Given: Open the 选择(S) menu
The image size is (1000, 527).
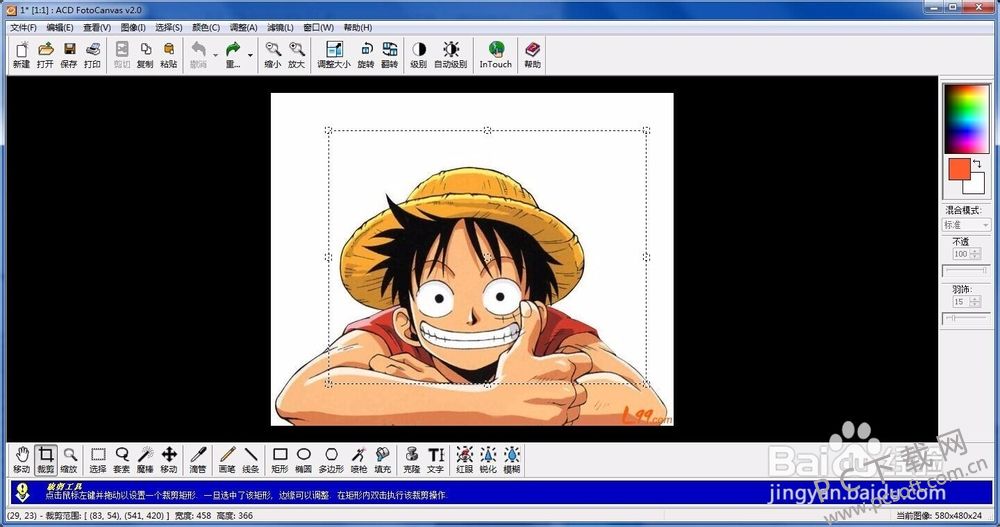Looking at the screenshot, I should point(168,27).
